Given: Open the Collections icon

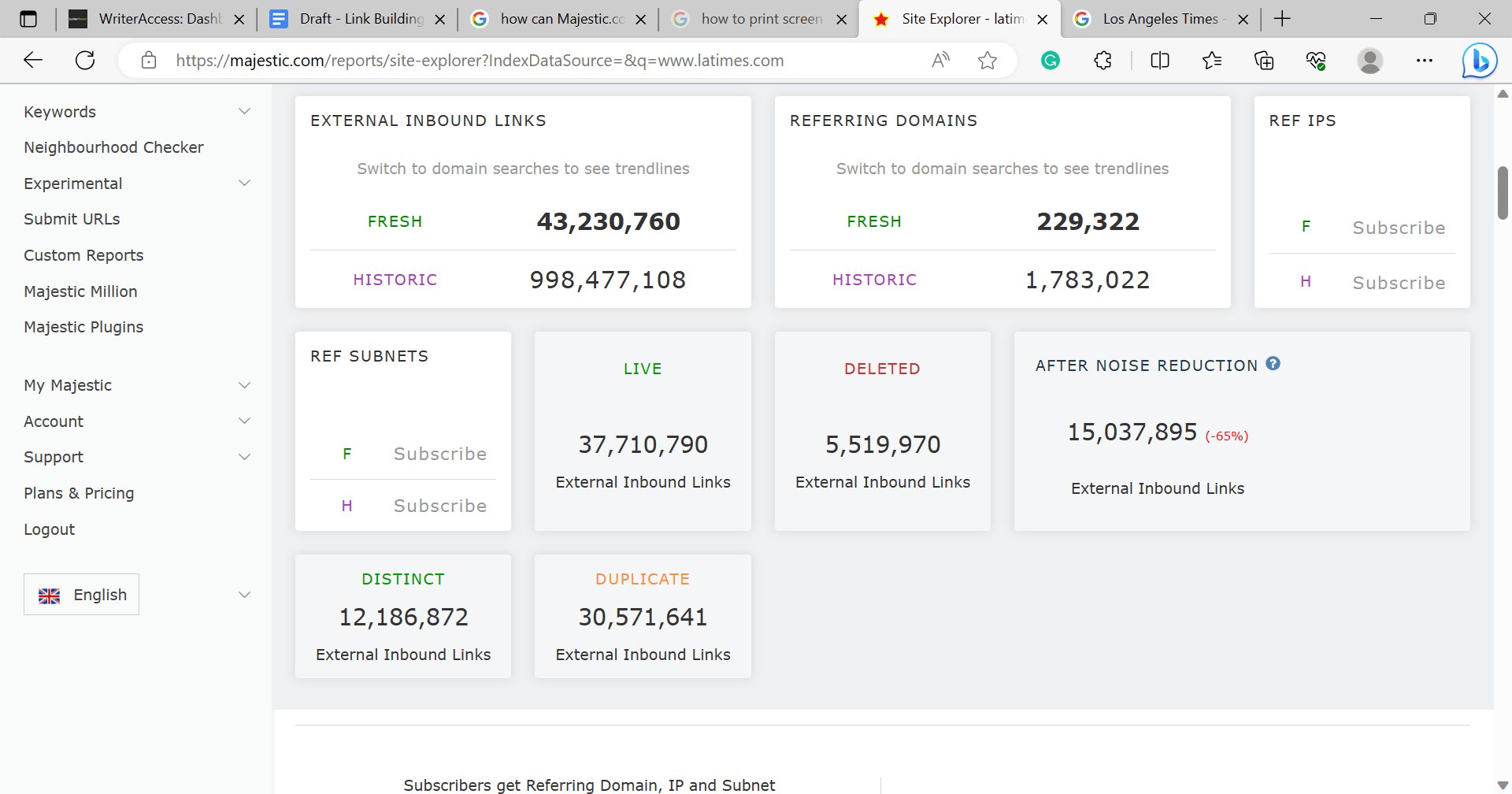Looking at the screenshot, I should [1264, 60].
